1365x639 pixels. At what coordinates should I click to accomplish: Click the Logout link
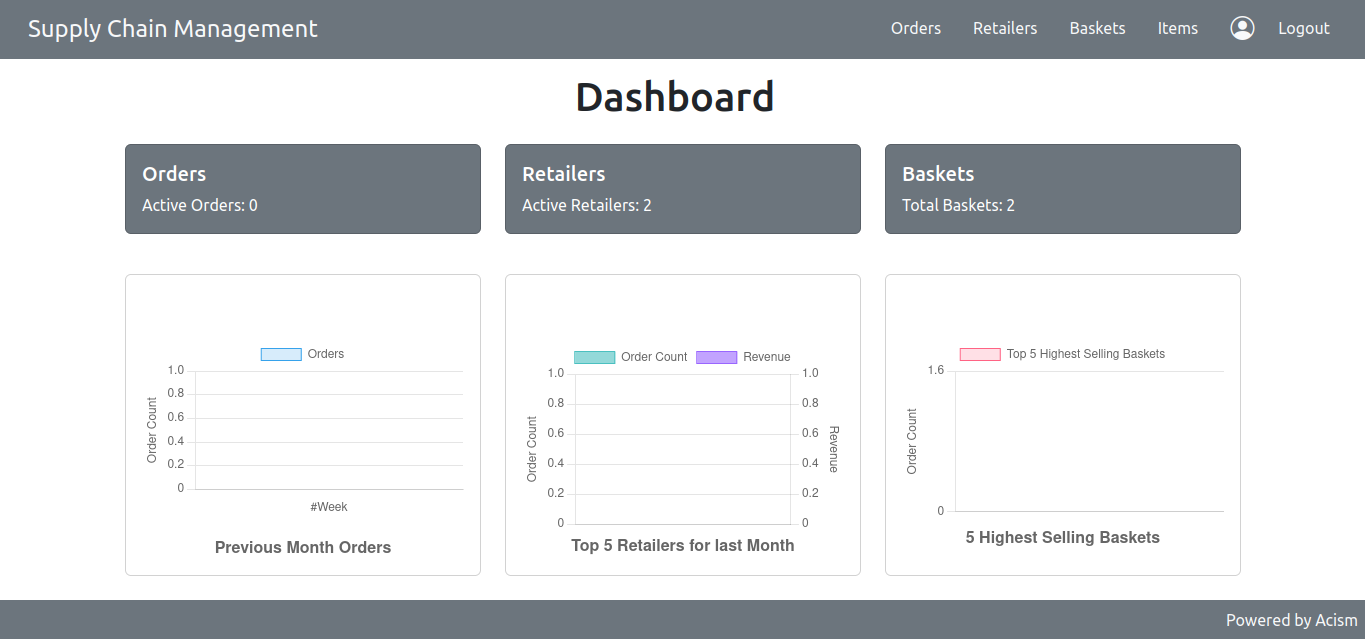1304,28
